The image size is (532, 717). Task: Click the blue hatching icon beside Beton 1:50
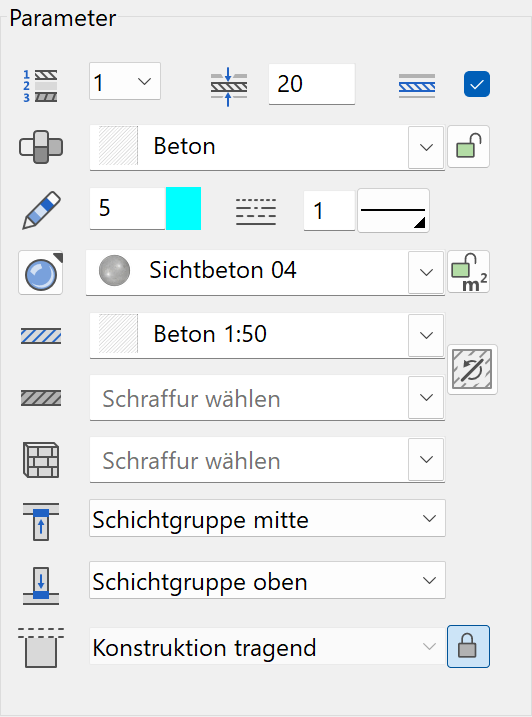[x=41, y=336]
